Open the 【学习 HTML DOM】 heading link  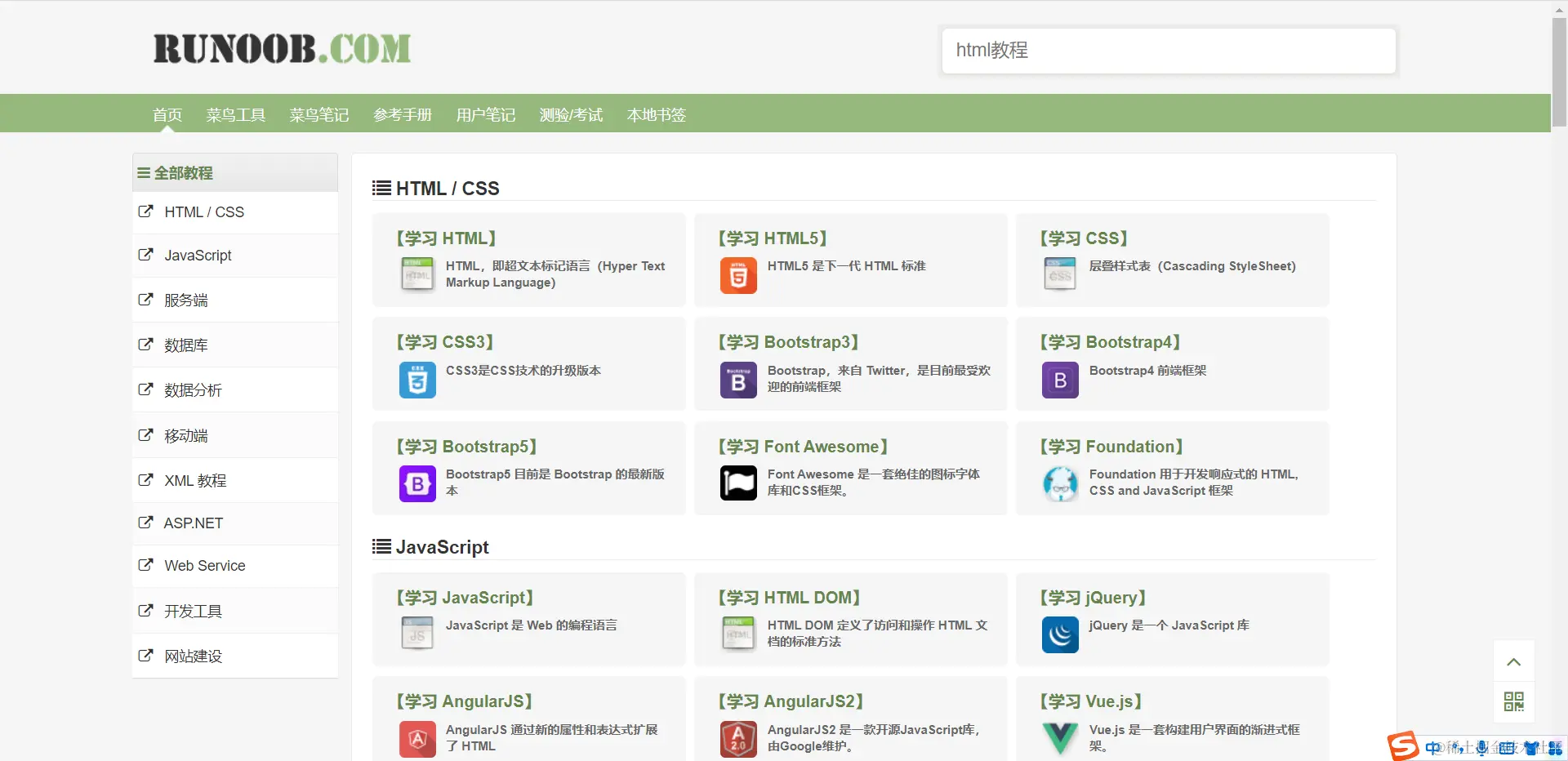click(x=789, y=598)
